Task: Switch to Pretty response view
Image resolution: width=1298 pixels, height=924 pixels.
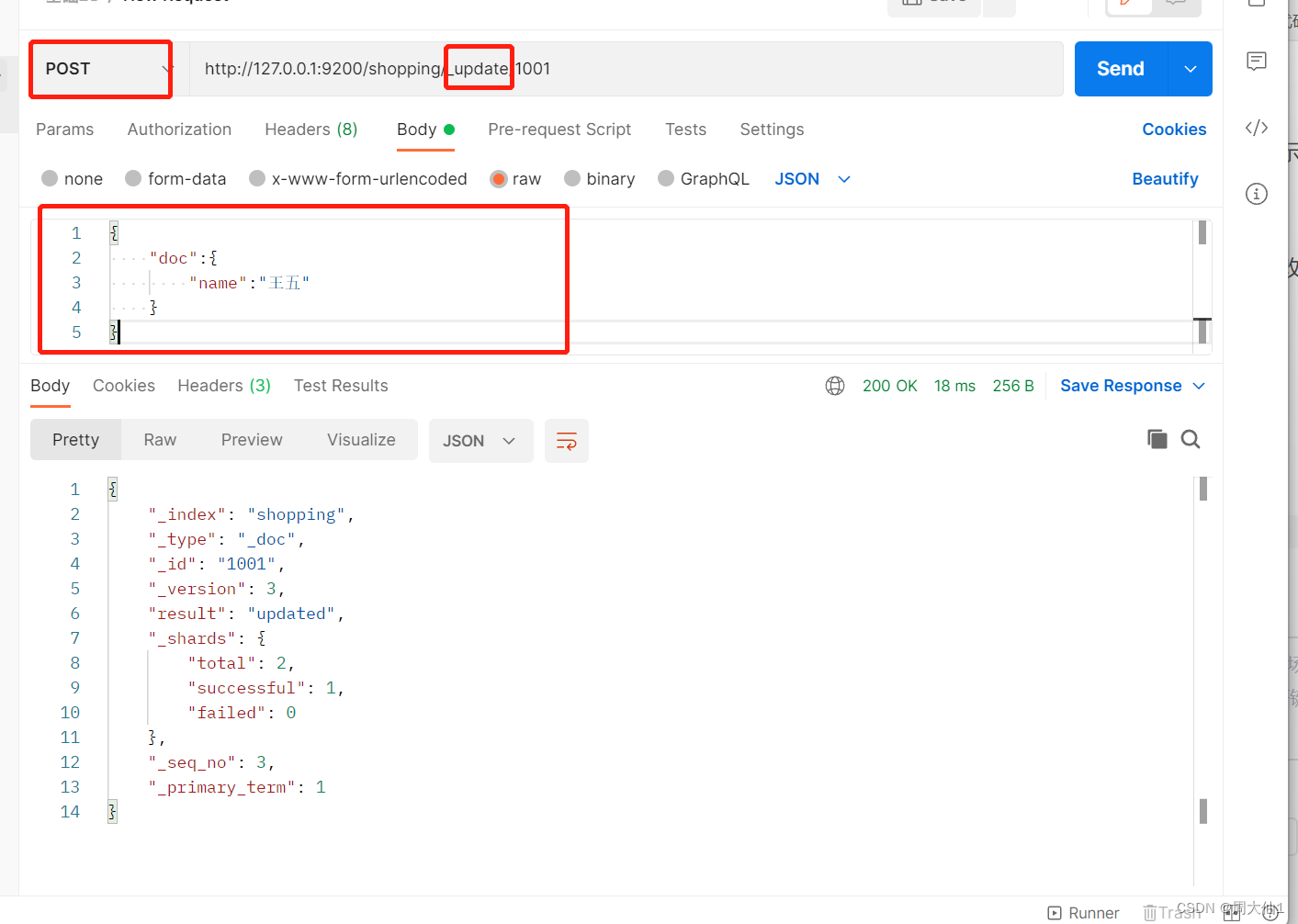Action: click(x=75, y=440)
